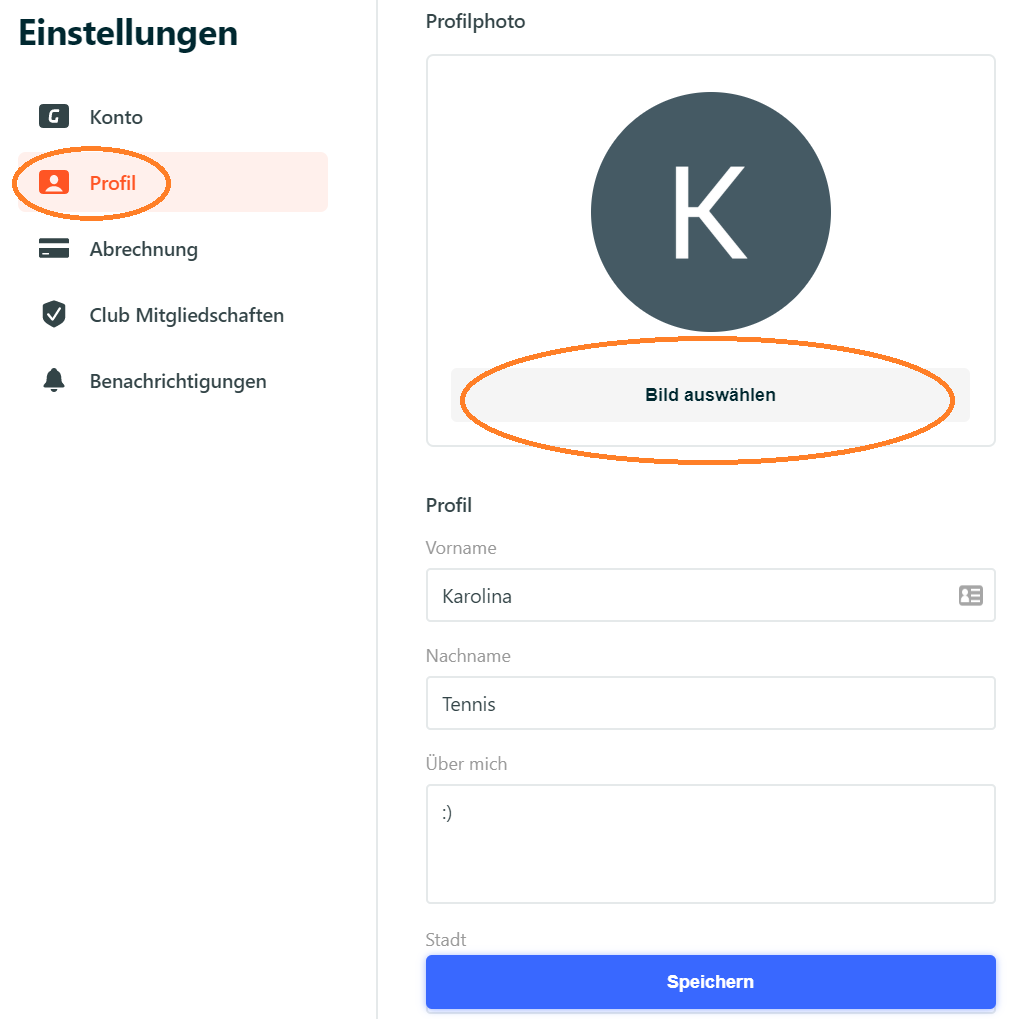Select the Abrechnung credit card icon
Screen dimensions: 1019x1019
click(x=54, y=248)
